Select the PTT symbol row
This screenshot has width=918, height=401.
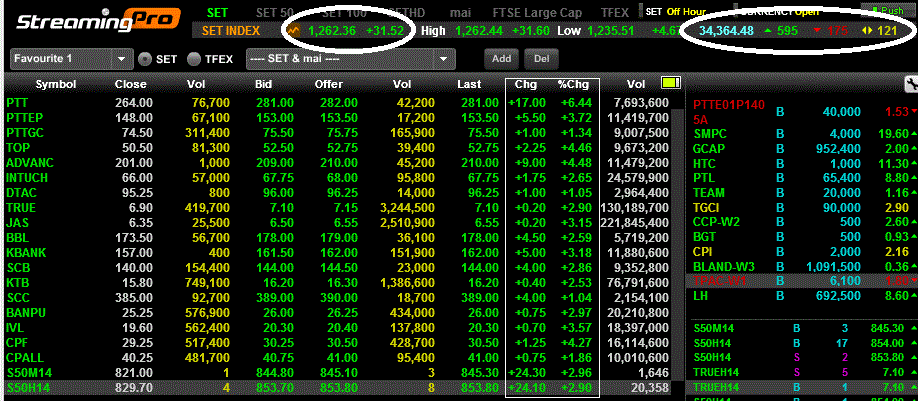(x=337, y=103)
